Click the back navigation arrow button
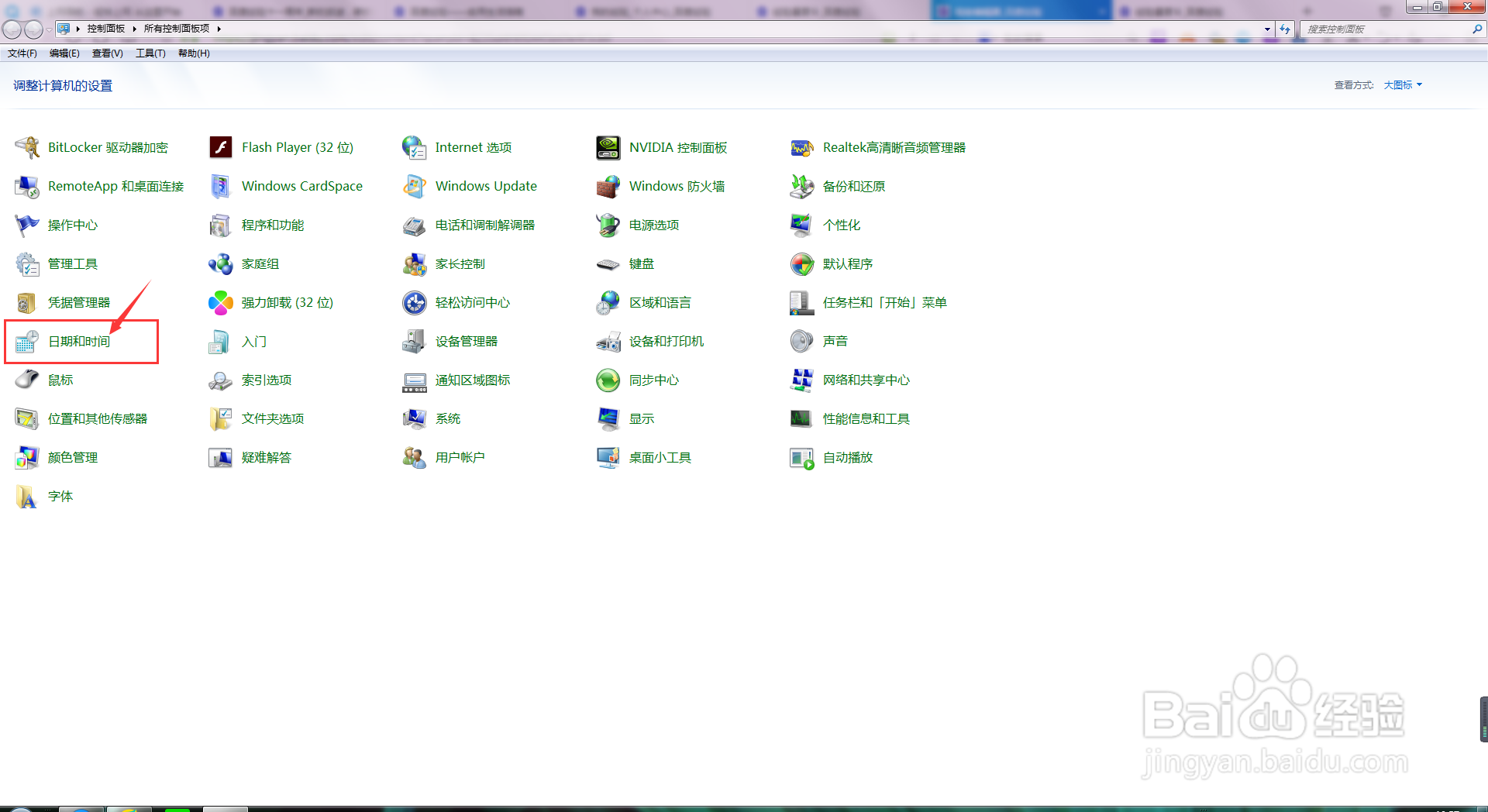This screenshot has width=1488, height=812. (x=12, y=29)
